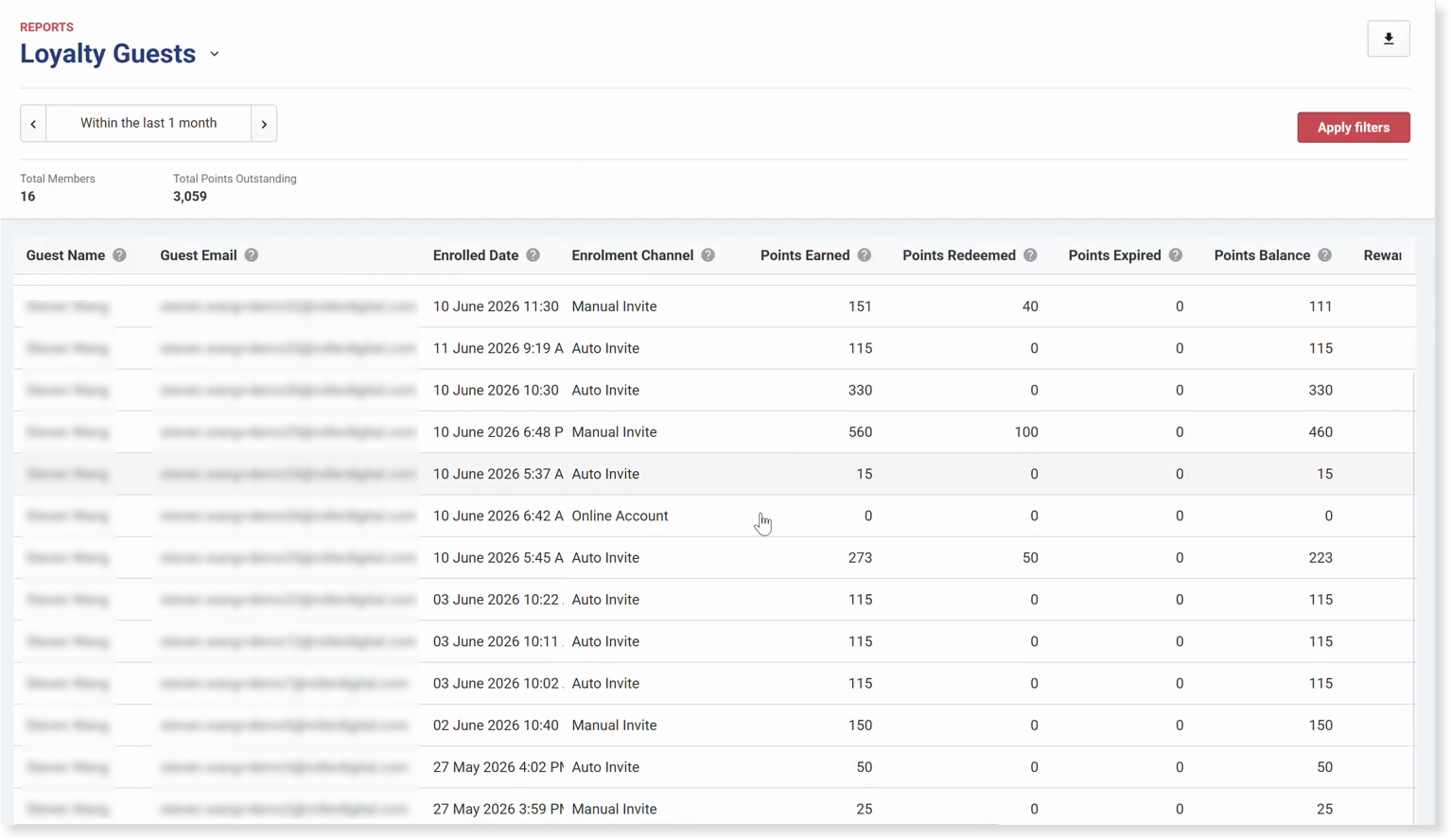Go to next date period arrow
This screenshot has height=840, width=1451.
click(x=264, y=124)
